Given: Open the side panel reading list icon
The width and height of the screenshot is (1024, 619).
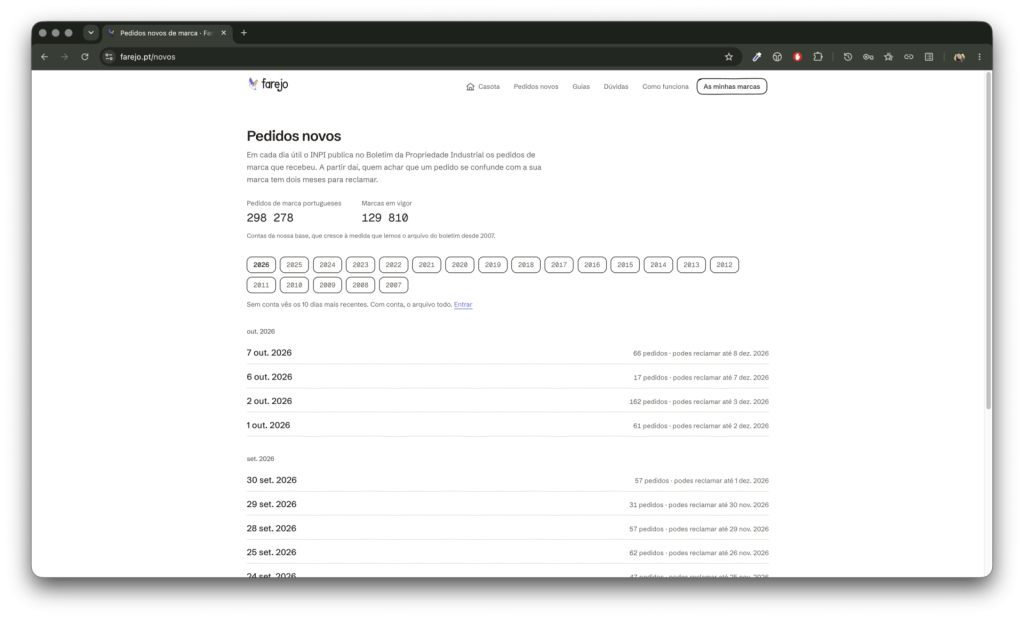Looking at the screenshot, I should tap(929, 57).
